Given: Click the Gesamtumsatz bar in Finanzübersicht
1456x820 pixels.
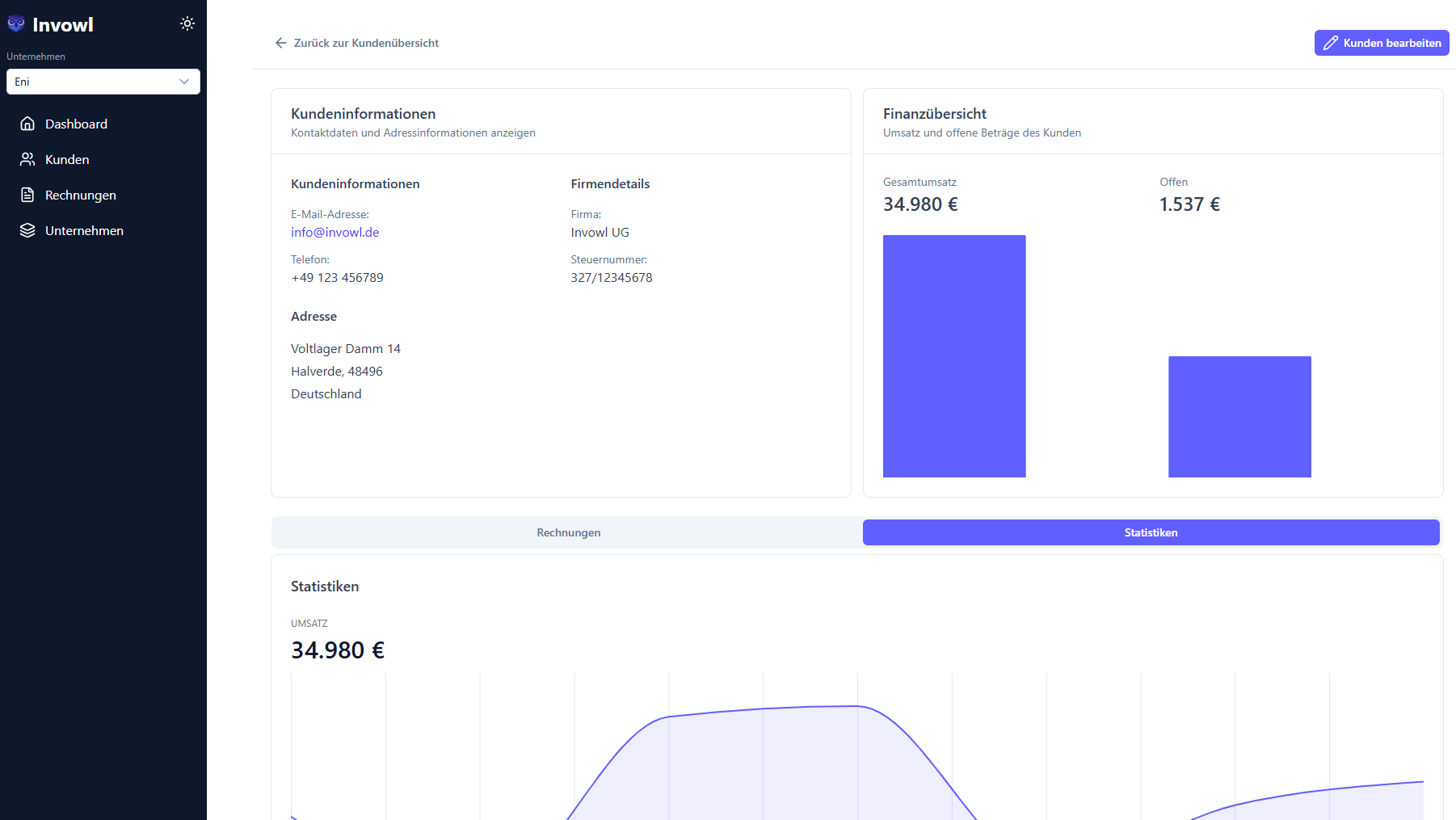Looking at the screenshot, I should pos(954,355).
